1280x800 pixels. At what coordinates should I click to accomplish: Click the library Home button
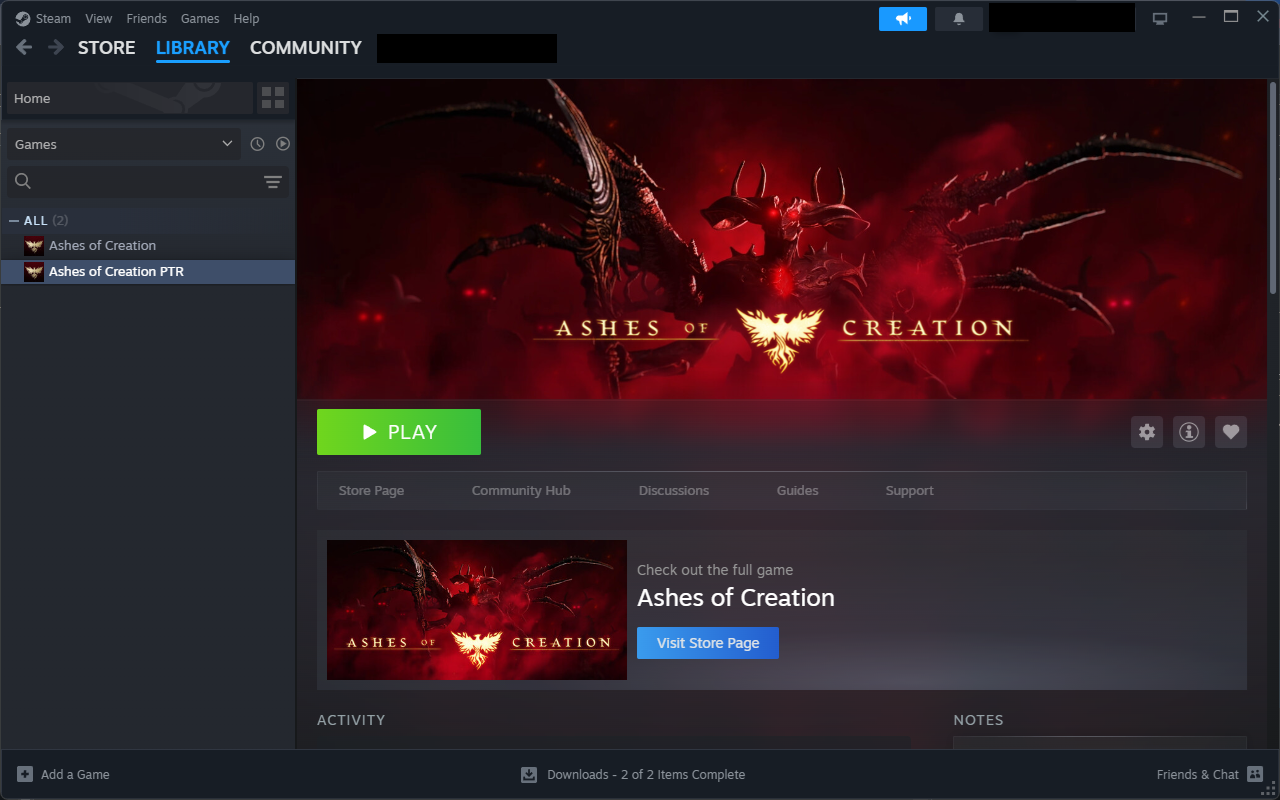click(x=130, y=98)
